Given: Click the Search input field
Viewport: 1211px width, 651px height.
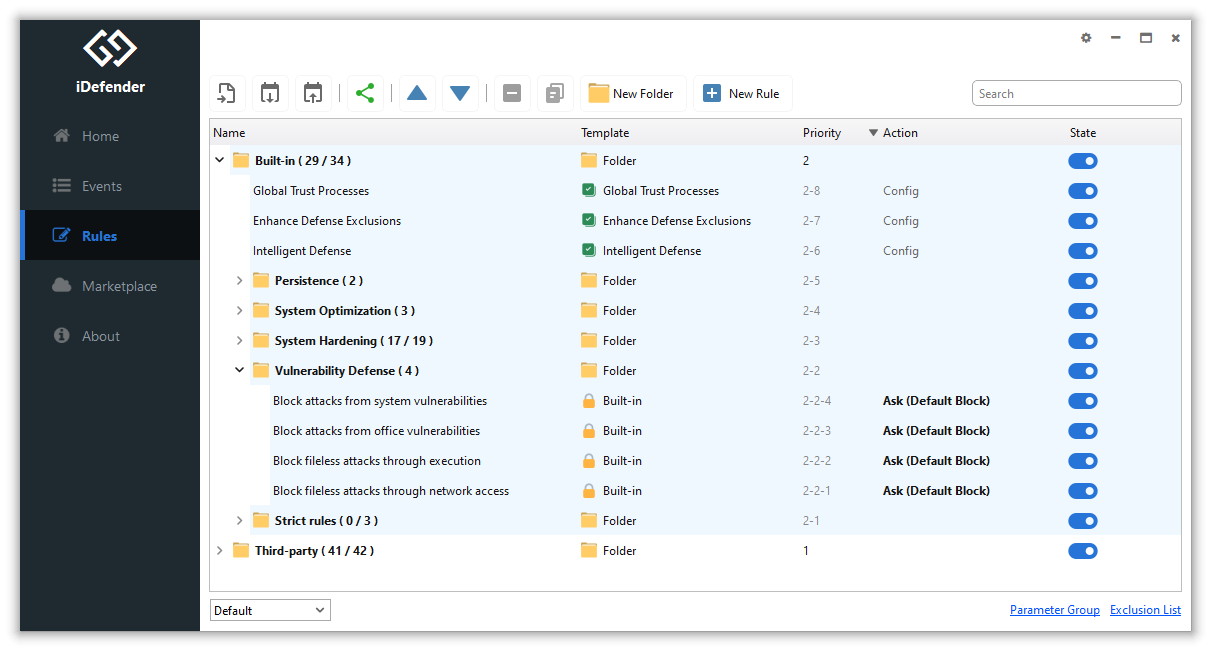Looking at the screenshot, I should pos(1076,94).
